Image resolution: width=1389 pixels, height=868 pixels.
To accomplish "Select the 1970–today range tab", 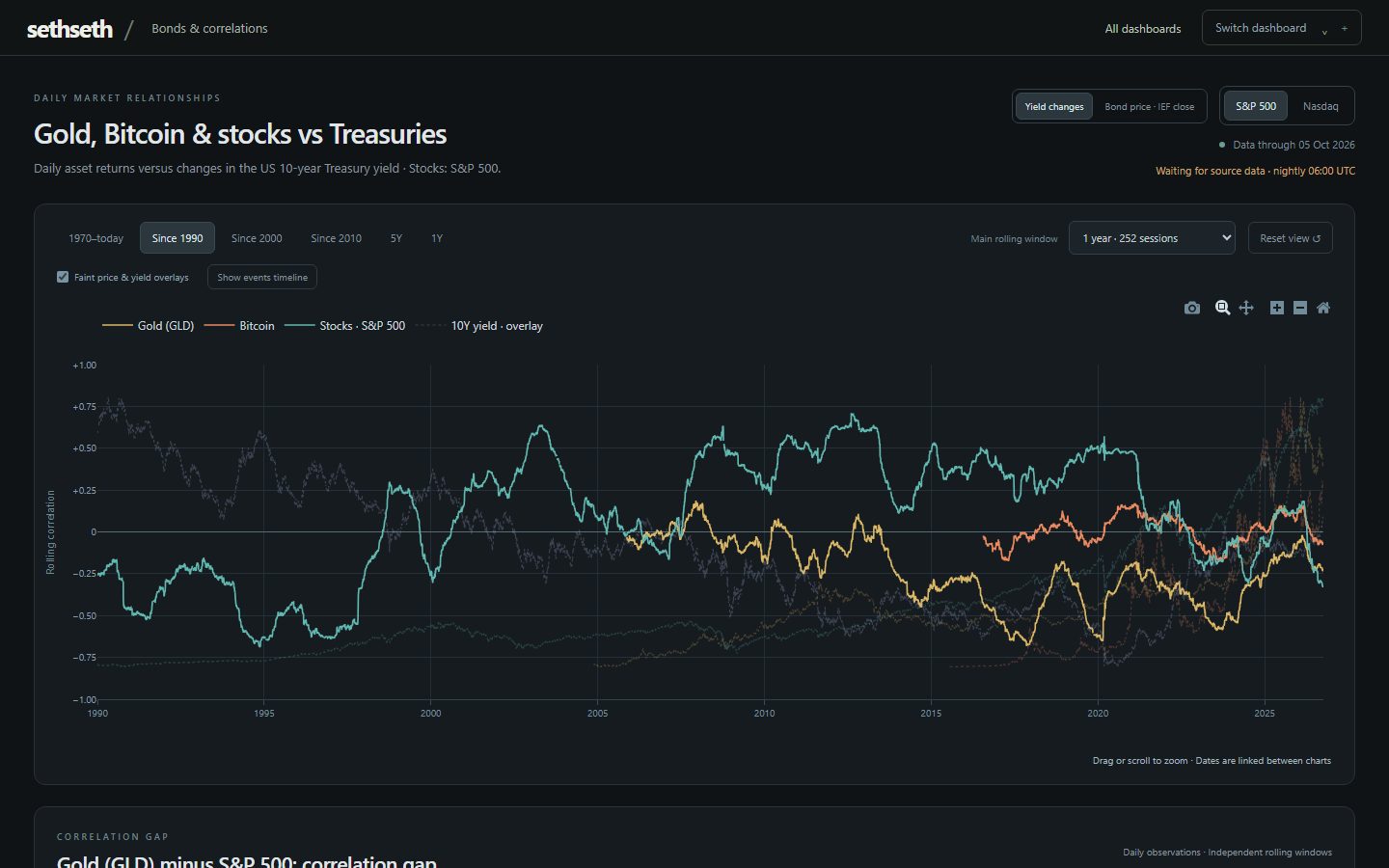I will (x=95, y=238).
